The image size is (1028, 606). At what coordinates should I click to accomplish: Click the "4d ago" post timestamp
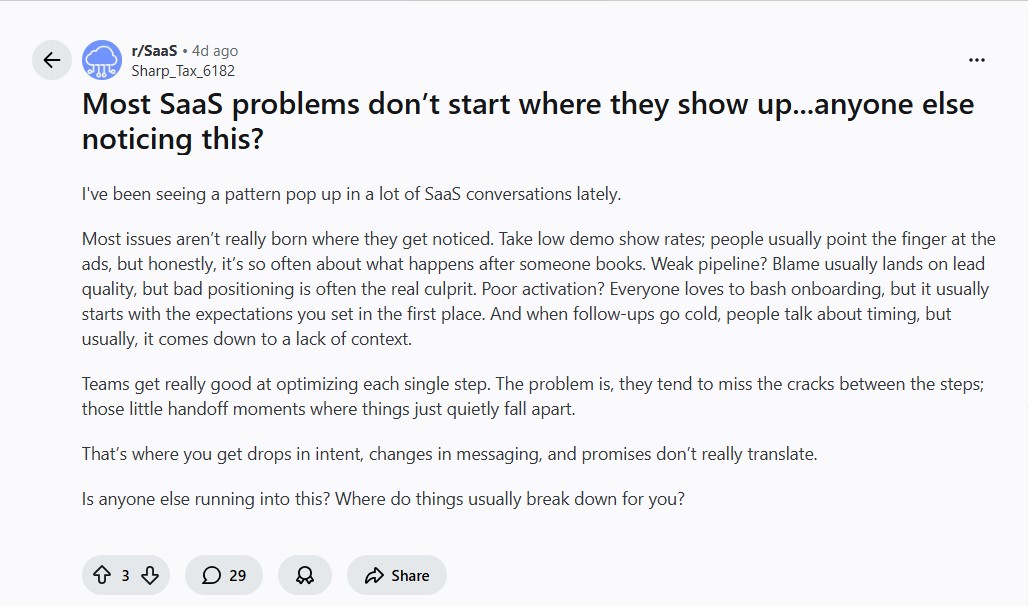point(215,50)
